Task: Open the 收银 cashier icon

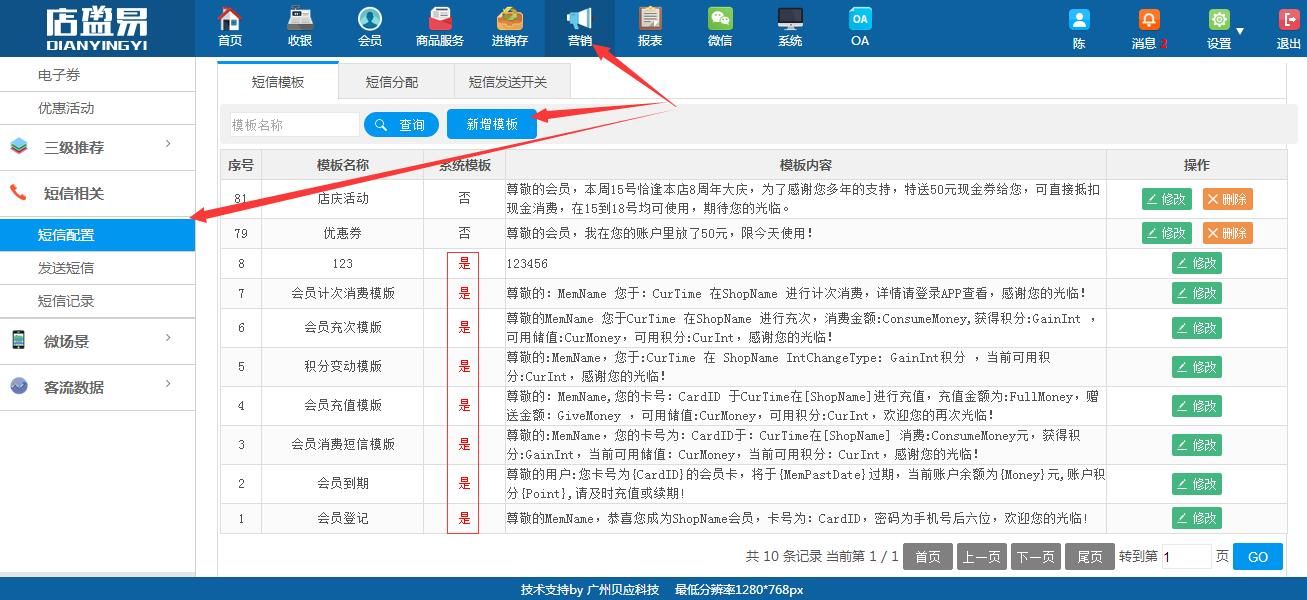Action: click(300, 19)
